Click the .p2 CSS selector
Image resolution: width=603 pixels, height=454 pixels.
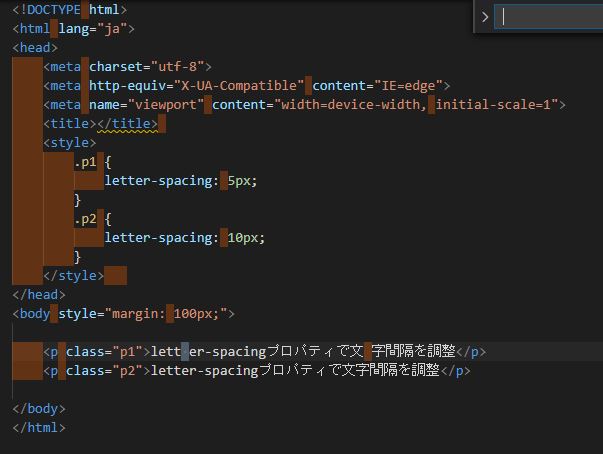click(x=85, y=219)
